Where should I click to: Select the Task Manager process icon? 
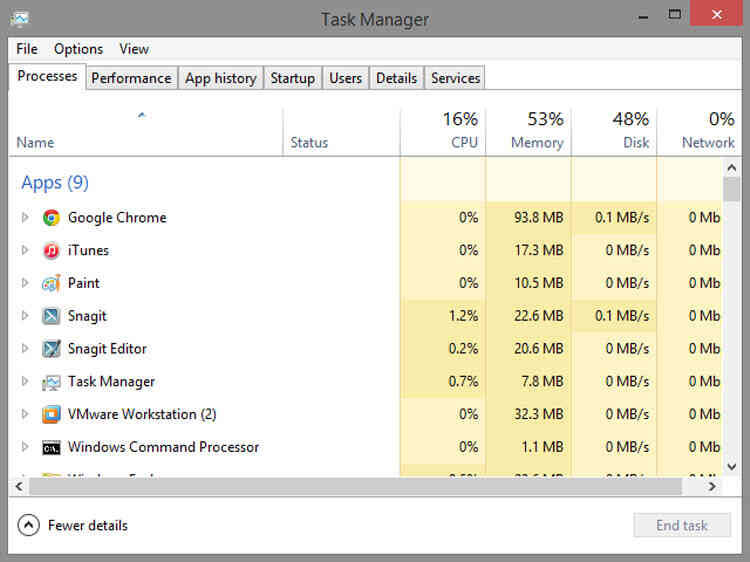tap(52, 382)
